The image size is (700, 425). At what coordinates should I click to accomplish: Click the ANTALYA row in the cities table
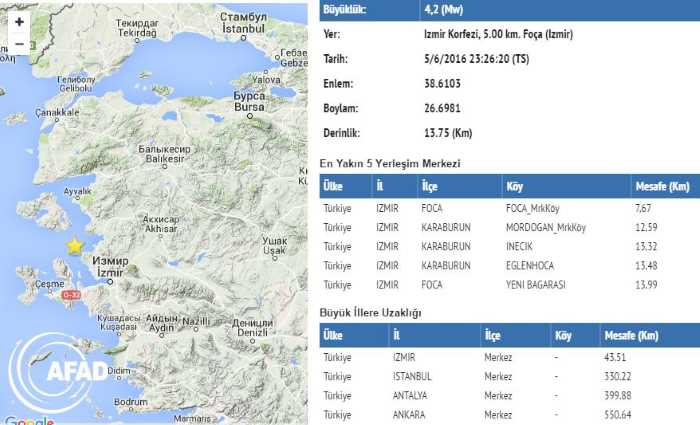point(413,394)
